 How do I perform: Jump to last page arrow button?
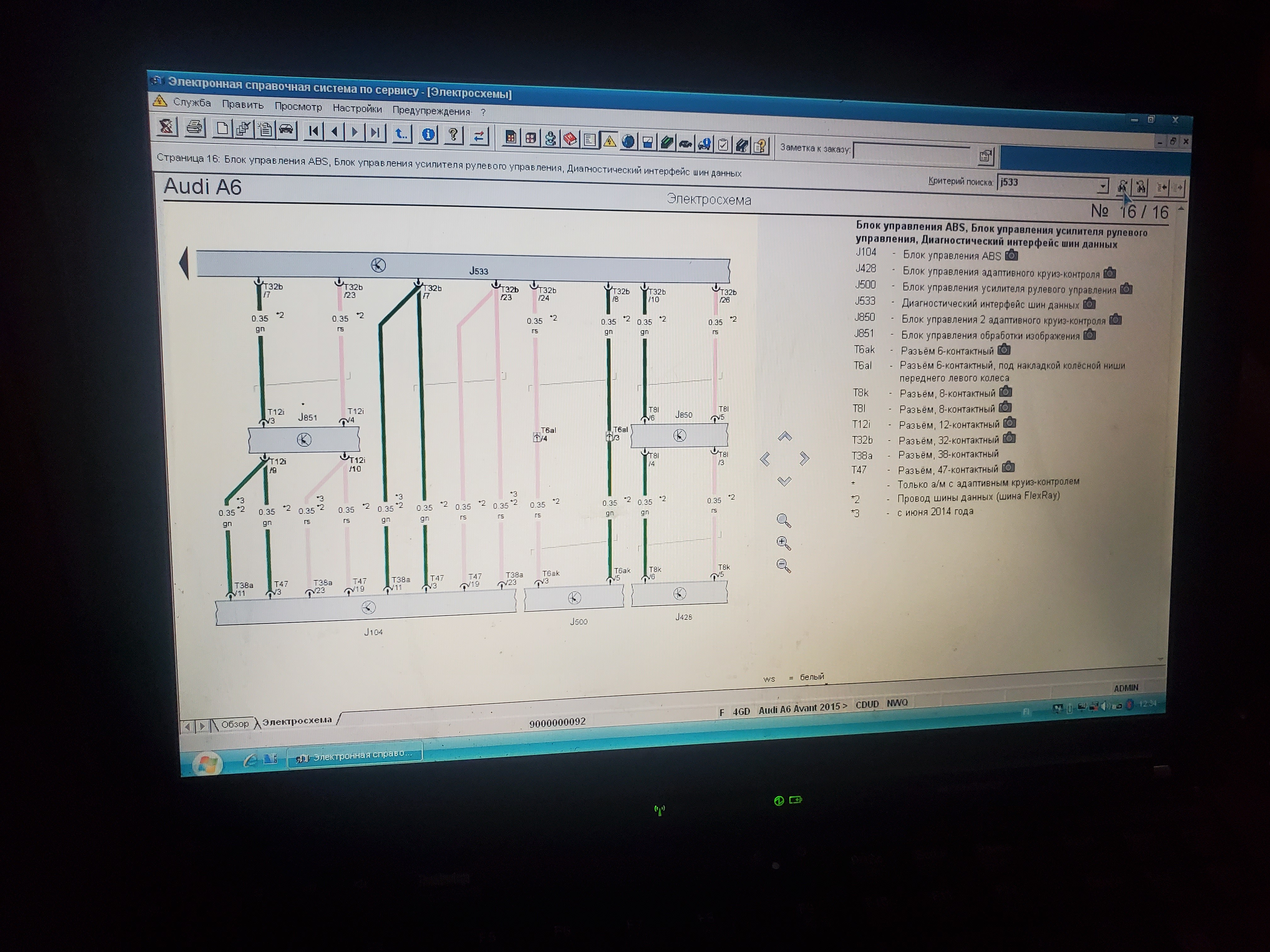375,133
